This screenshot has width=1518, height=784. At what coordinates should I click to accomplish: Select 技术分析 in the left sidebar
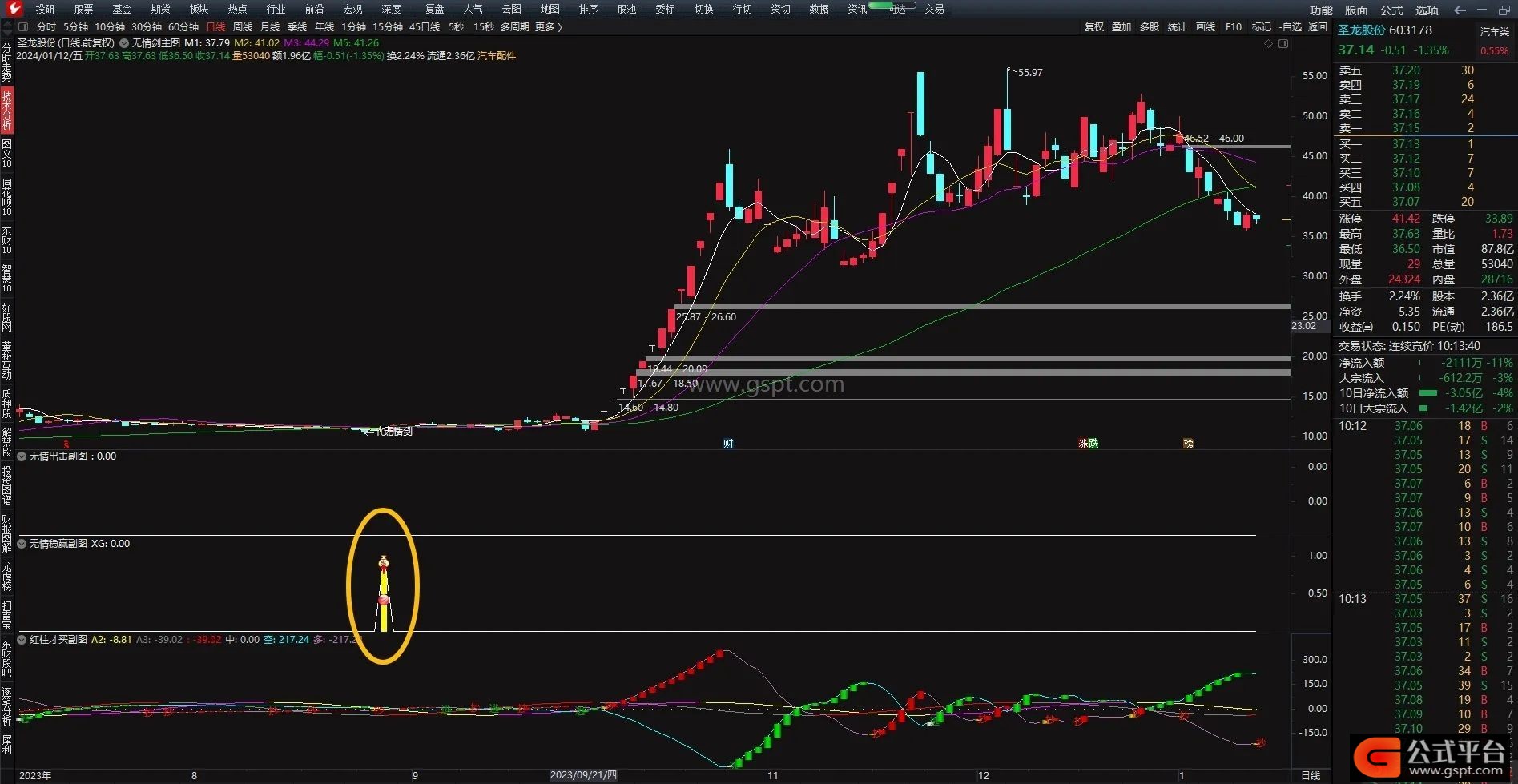(x=7, y=110)
